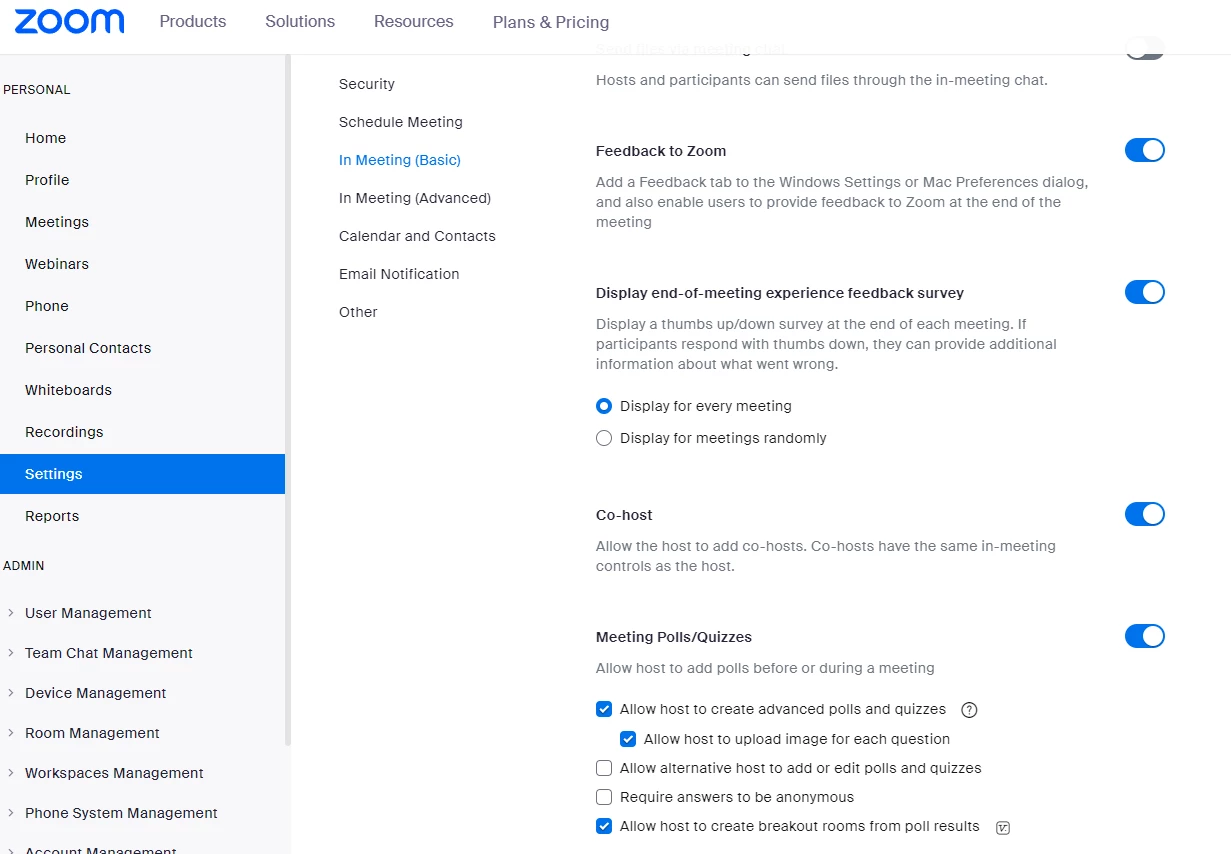Select In Meeting (Advanced) section
This screenshot has height=854, width=1231.
[x=415, y=198]
